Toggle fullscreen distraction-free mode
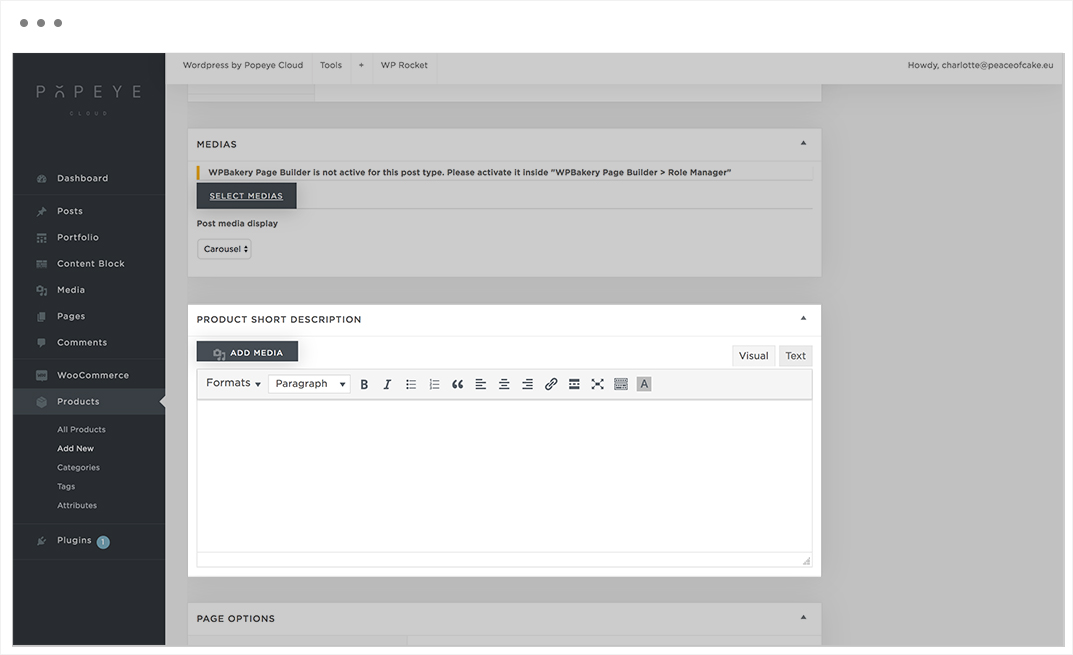 [x=597, y=384]
